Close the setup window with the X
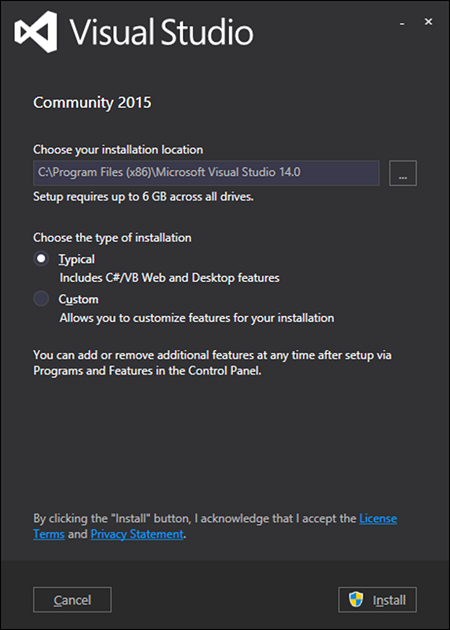 pyautogui.click(x=428, y=22)
